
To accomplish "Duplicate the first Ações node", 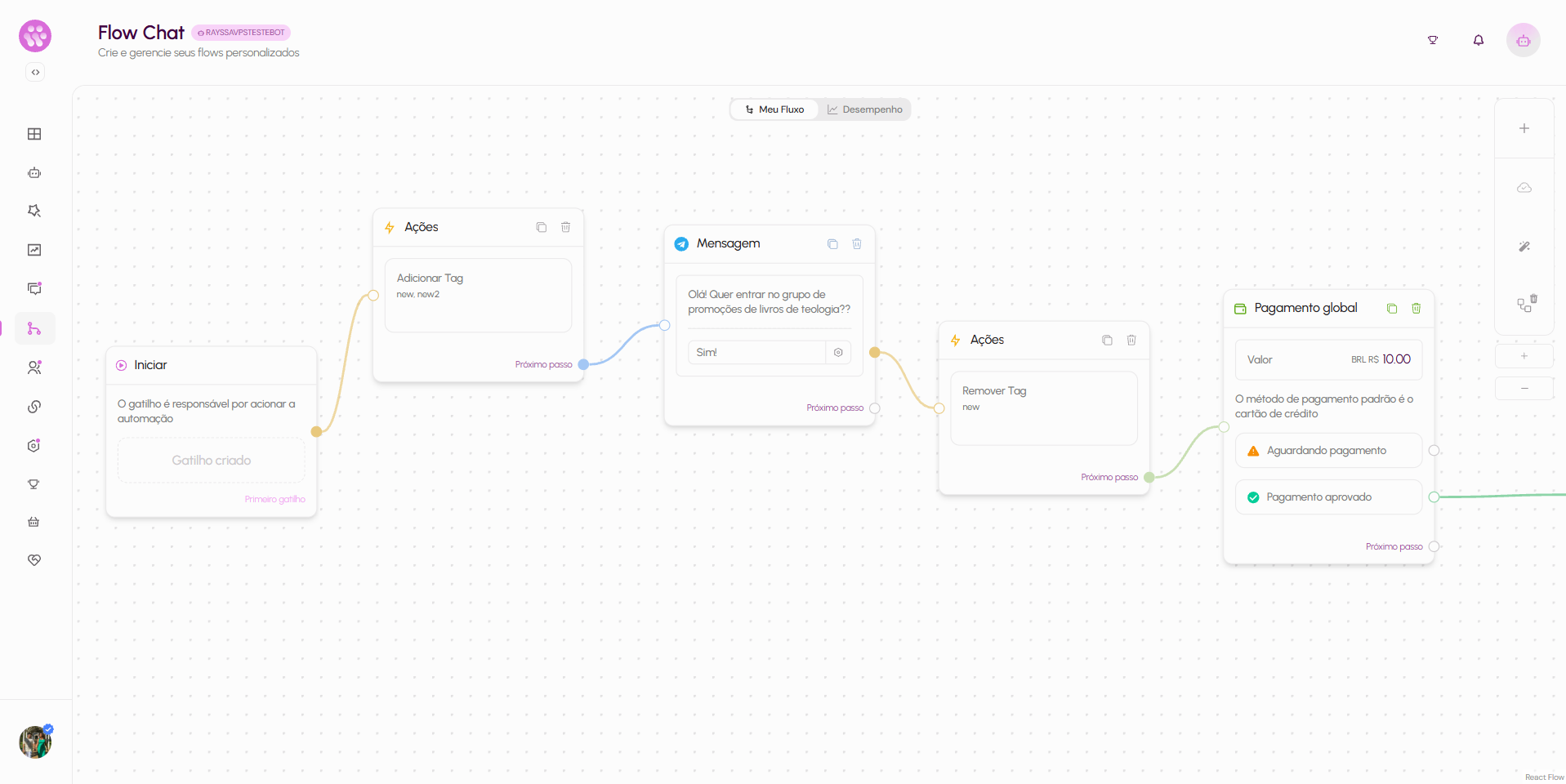I will click(541, 227).
